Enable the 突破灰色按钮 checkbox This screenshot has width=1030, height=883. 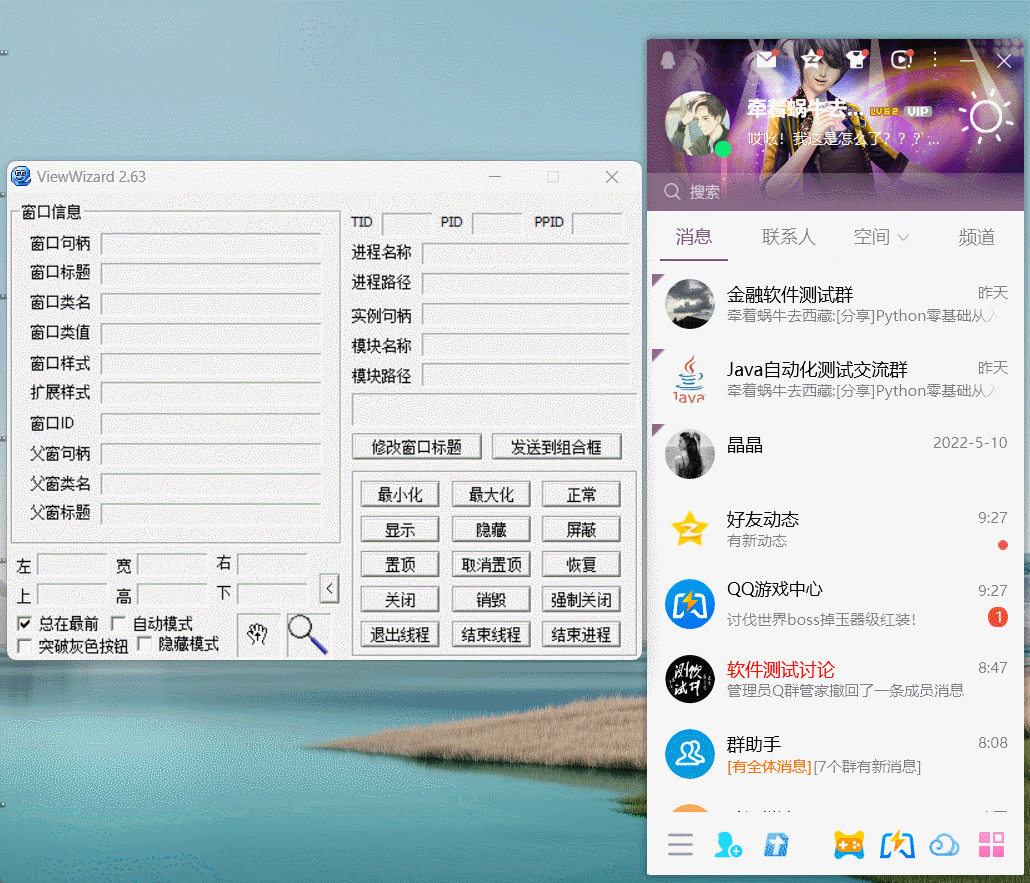click(x=24, y=645)
